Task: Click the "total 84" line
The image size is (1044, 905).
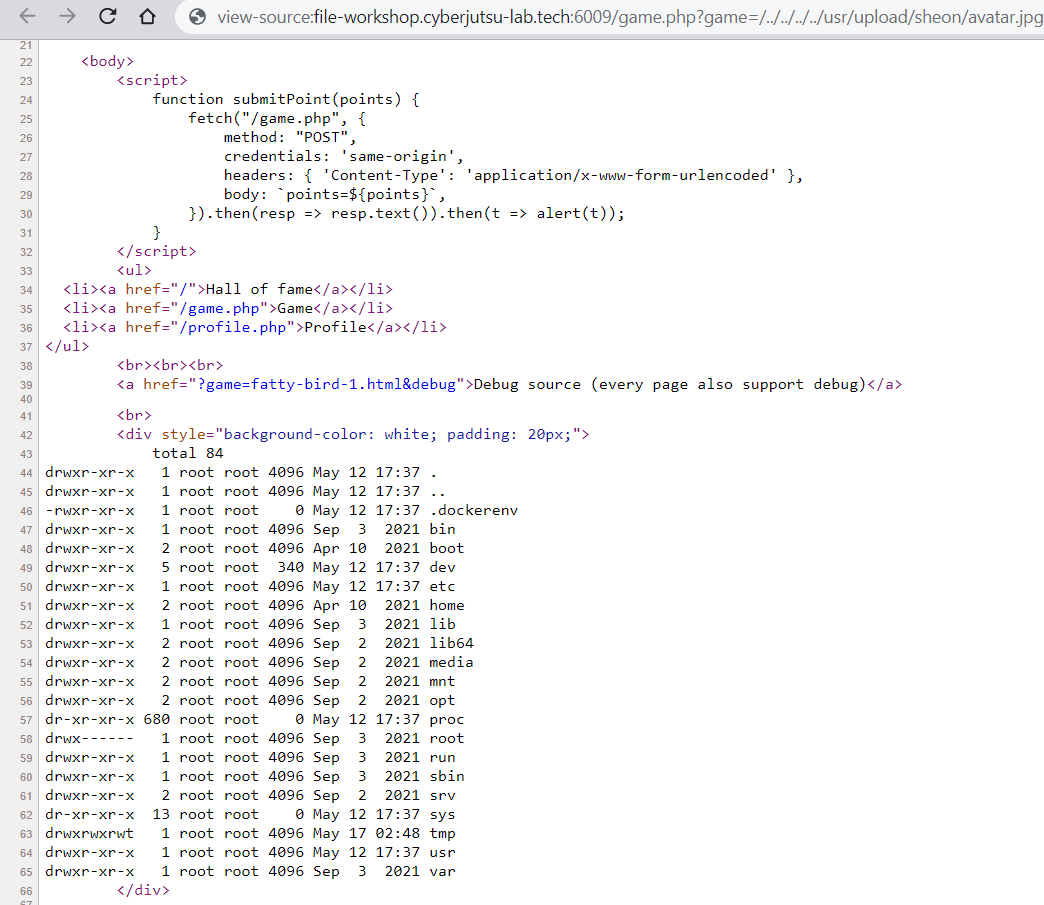Action: [x=188, y=453]
